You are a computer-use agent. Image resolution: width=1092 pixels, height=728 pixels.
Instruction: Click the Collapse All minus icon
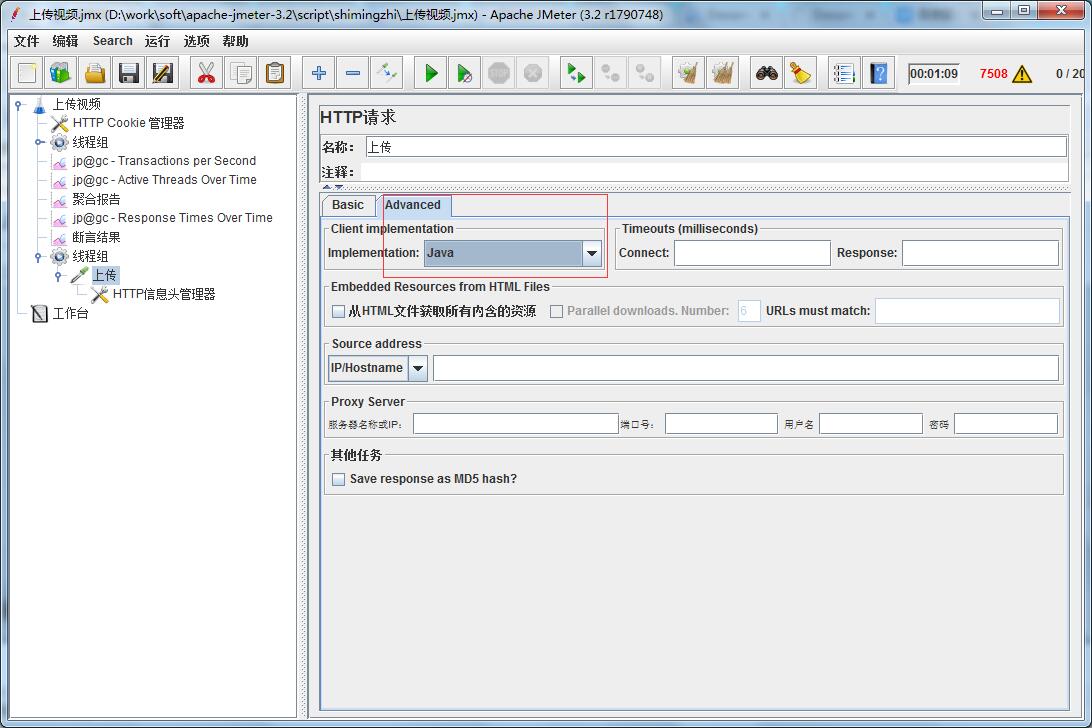click(x=353, y=72)
